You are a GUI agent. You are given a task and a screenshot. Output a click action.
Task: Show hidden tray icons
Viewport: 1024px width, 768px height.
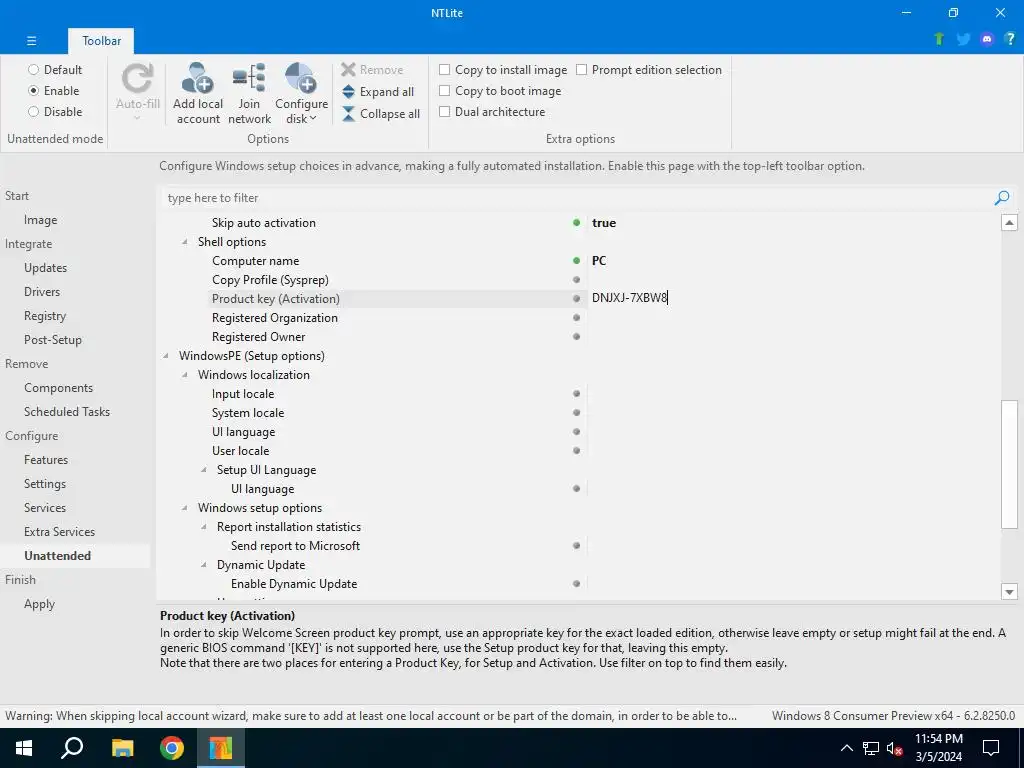pos(846,748)
